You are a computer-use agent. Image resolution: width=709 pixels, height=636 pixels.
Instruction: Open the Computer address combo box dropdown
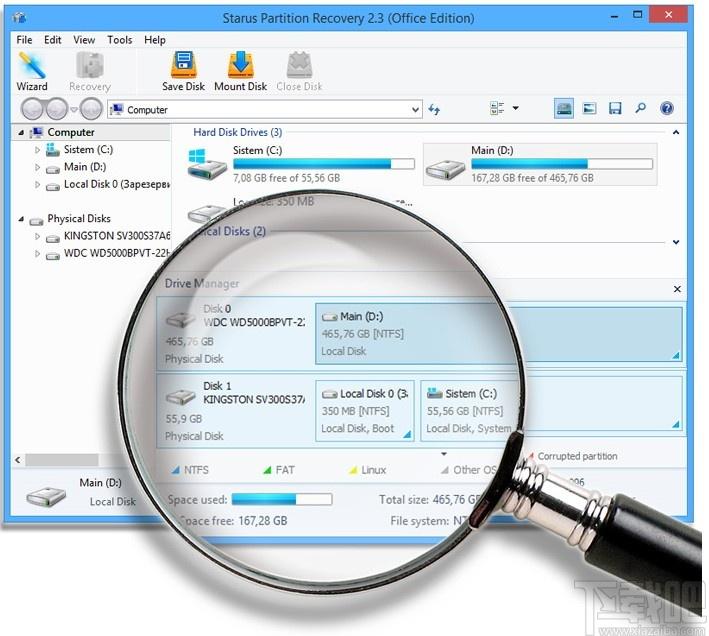pos(415,110)
